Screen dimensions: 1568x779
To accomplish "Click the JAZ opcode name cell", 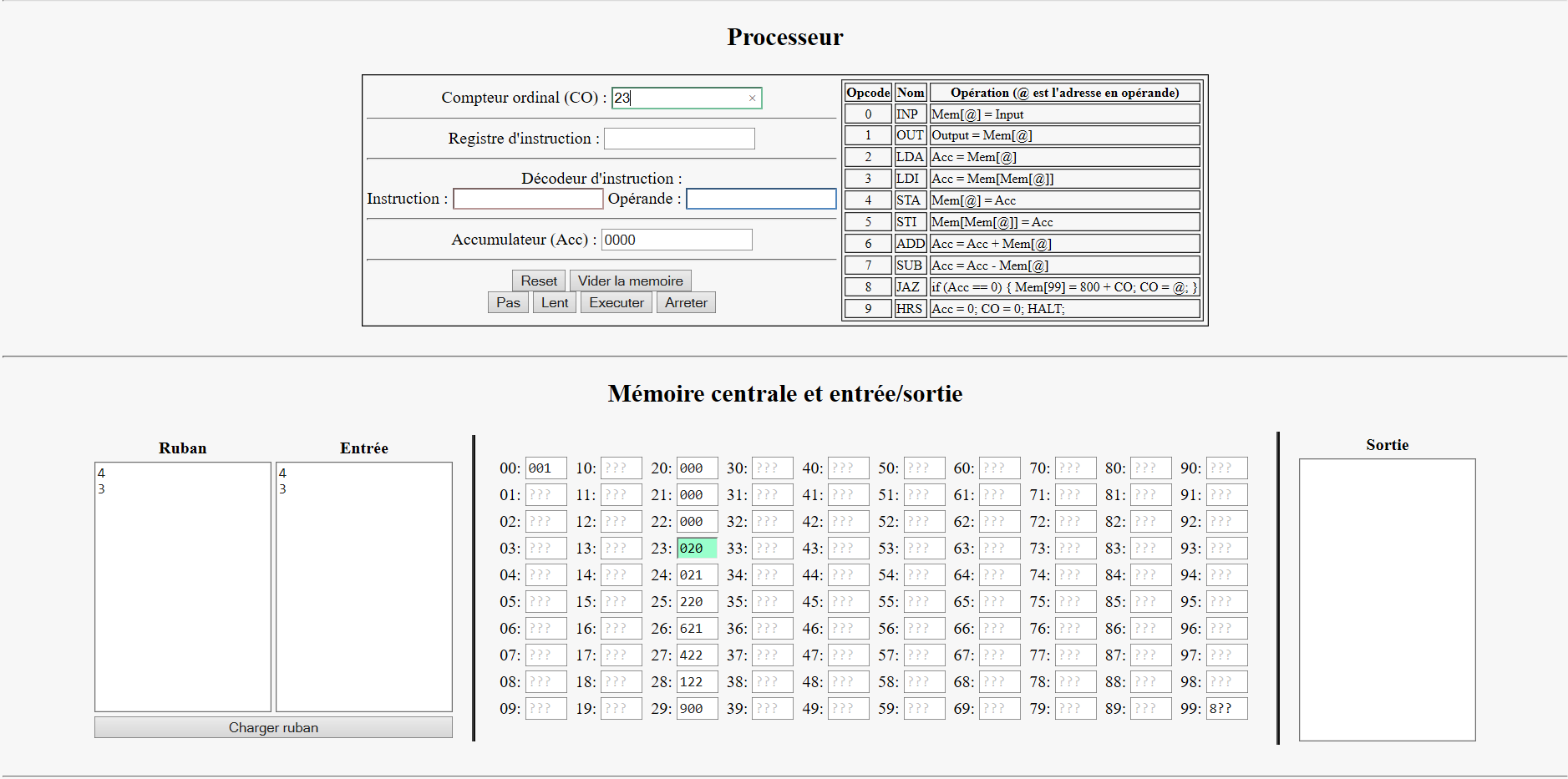I will 911,287.
